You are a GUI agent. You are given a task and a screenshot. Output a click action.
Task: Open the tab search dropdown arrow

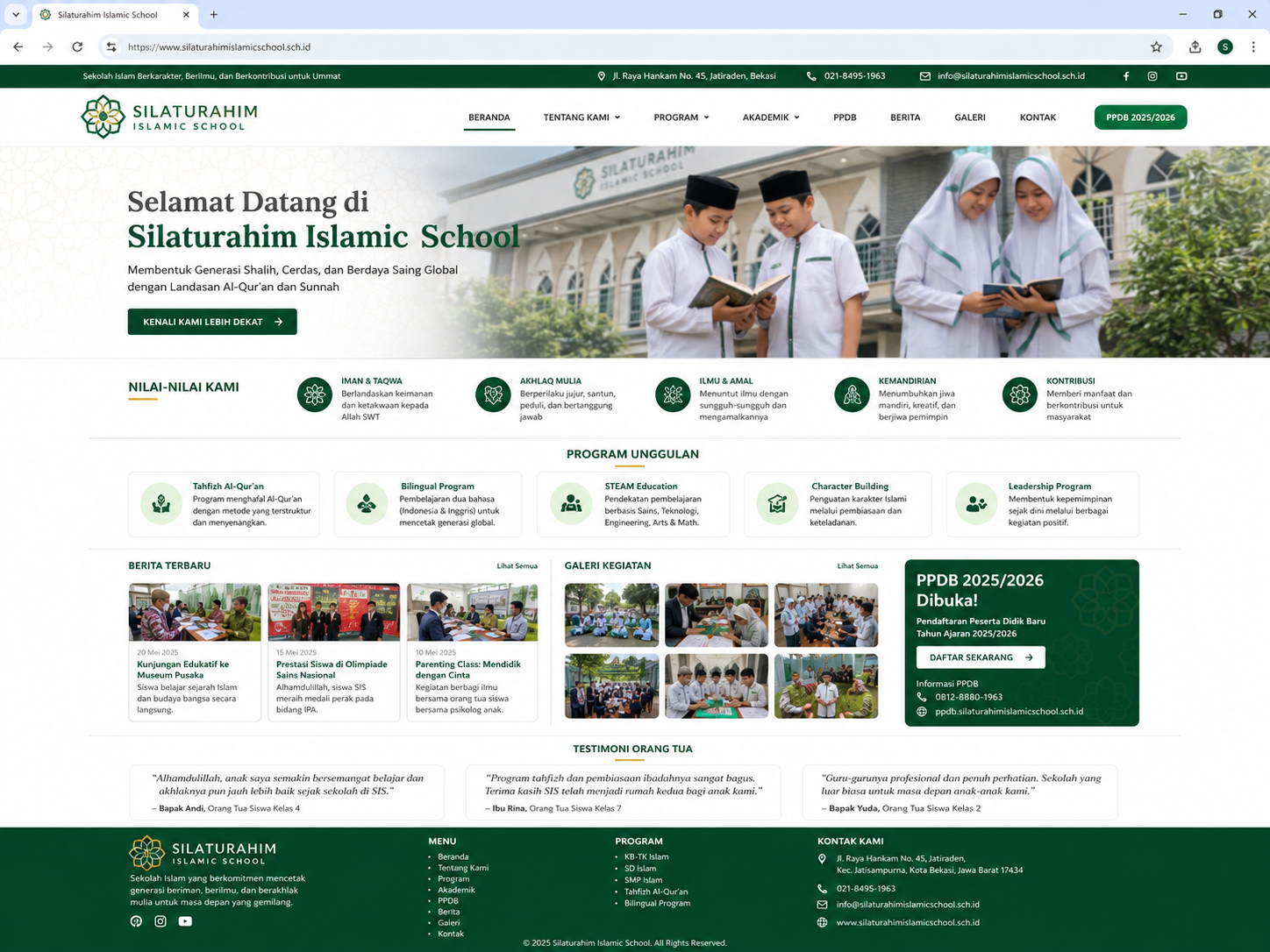[x=16, y=15]
